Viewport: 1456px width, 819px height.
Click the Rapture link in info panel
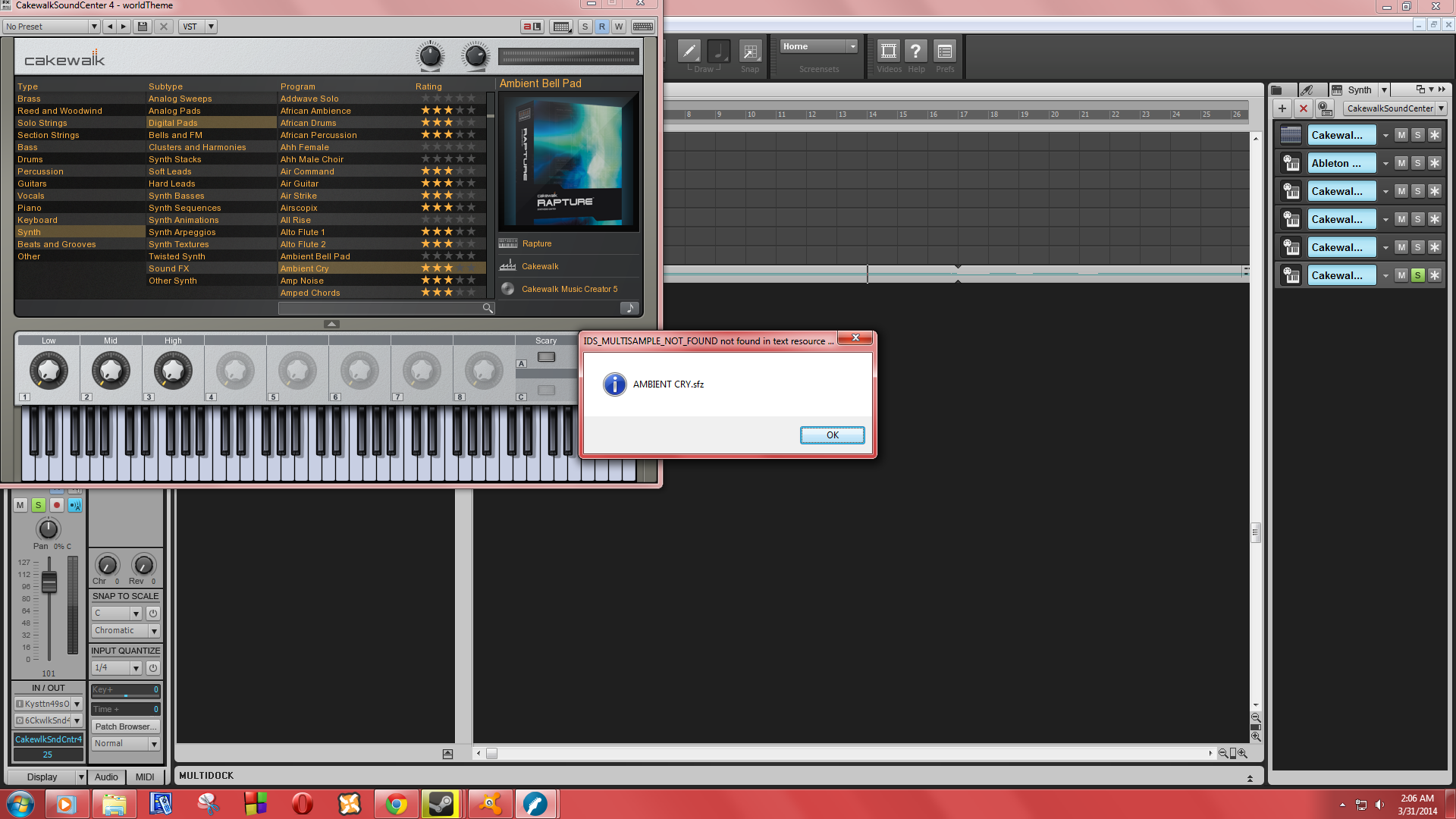pos(536,244)
